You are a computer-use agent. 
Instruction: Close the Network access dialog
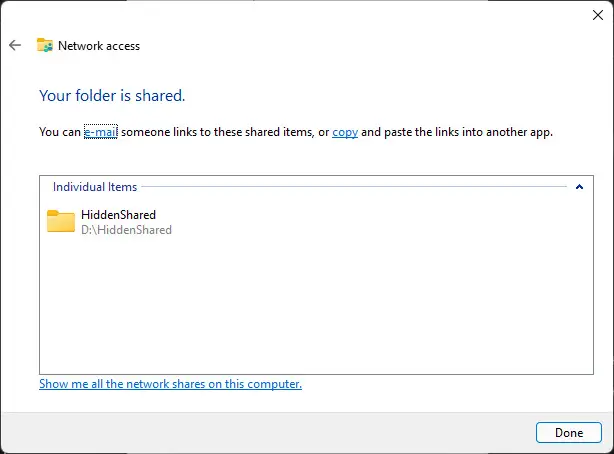(x=598, y=15)
